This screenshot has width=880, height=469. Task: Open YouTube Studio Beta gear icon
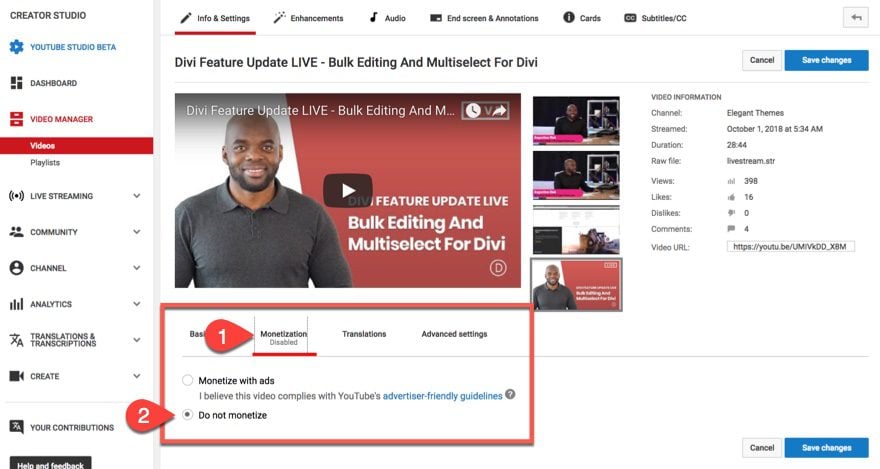(16, 47)
